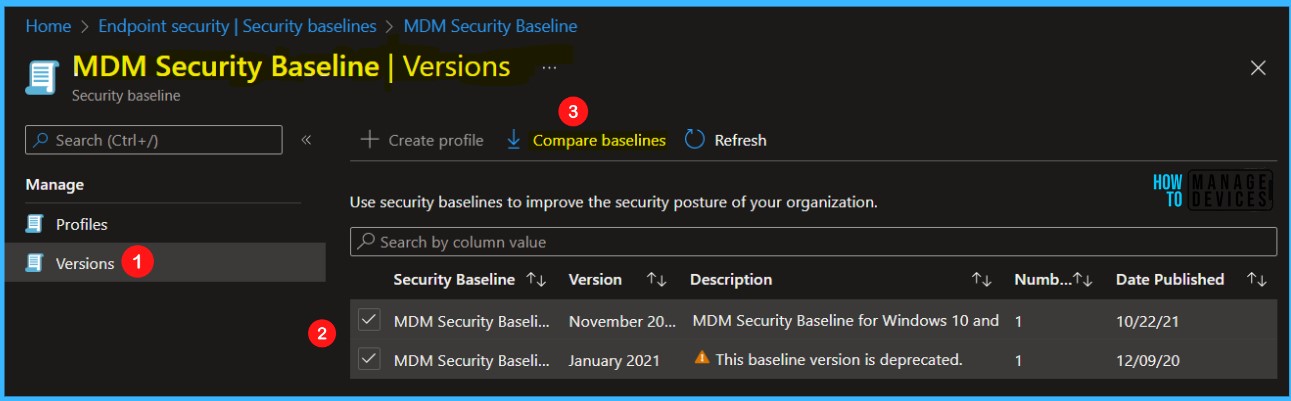Screen dimensions: 1291x401
Task: Click the security baseline scroll icon by title
Action: tap(42, 78)
